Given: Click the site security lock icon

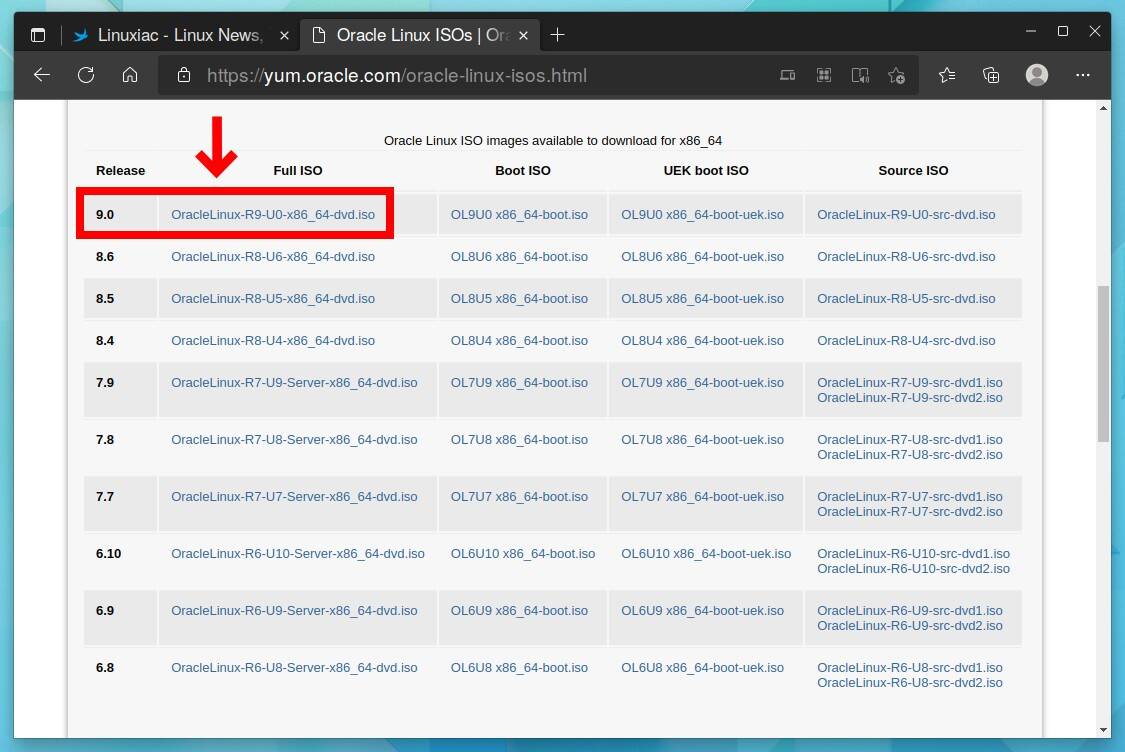Looking at the screenshot, I should click(183, 75).
